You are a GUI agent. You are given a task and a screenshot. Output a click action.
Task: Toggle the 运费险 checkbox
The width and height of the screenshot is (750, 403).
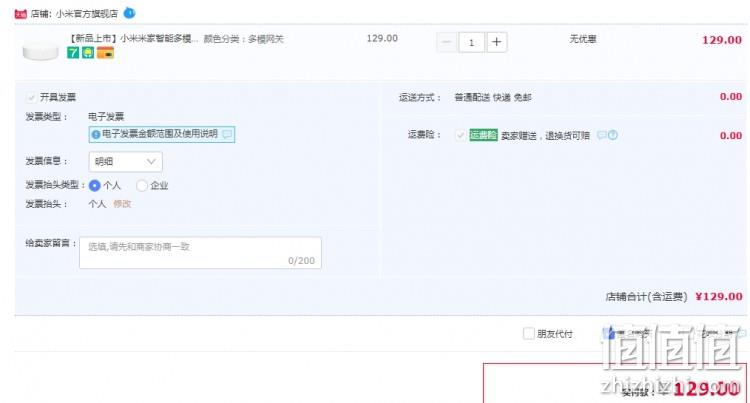(x=460, y=135)
